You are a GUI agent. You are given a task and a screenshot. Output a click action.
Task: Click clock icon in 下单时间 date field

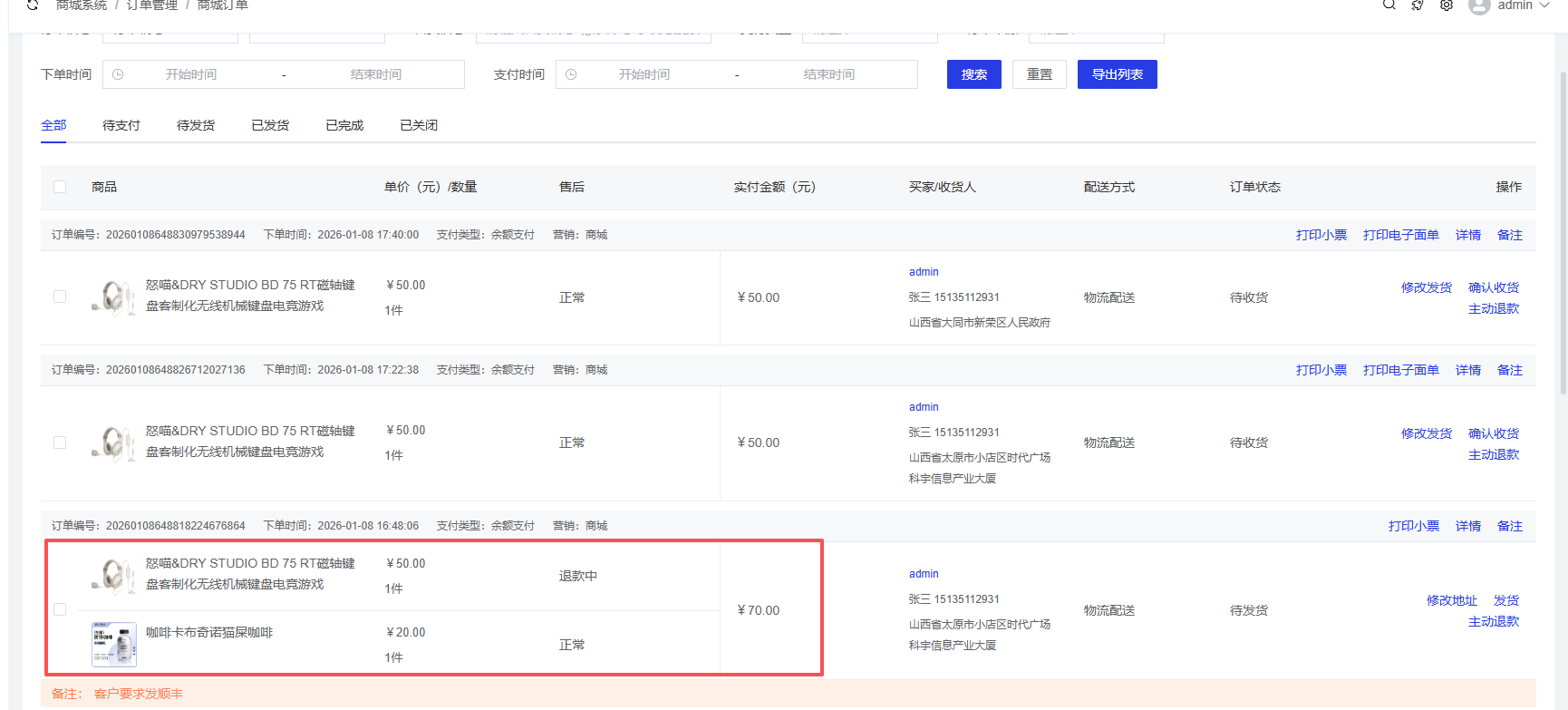pyautogui.click(x=118, y=74)
